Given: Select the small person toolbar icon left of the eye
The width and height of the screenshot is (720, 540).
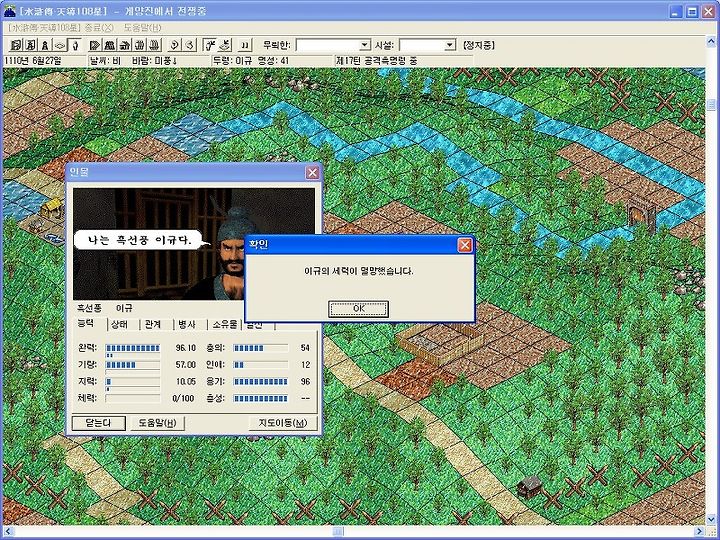Looking at the screenshot, I should 45,45.
